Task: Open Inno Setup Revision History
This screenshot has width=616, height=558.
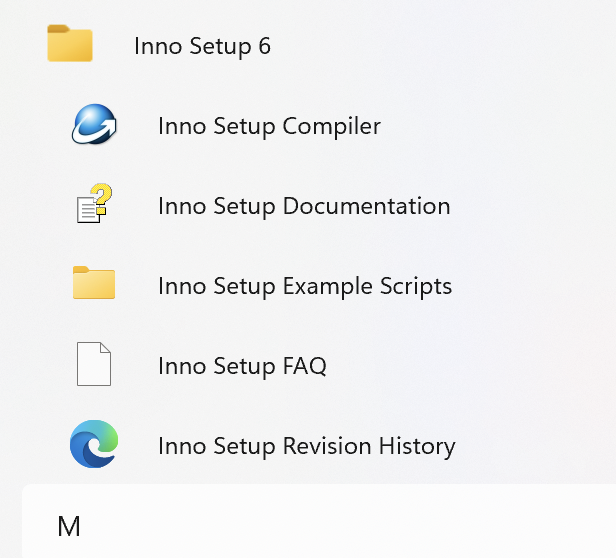Action: tap(306, 446)
